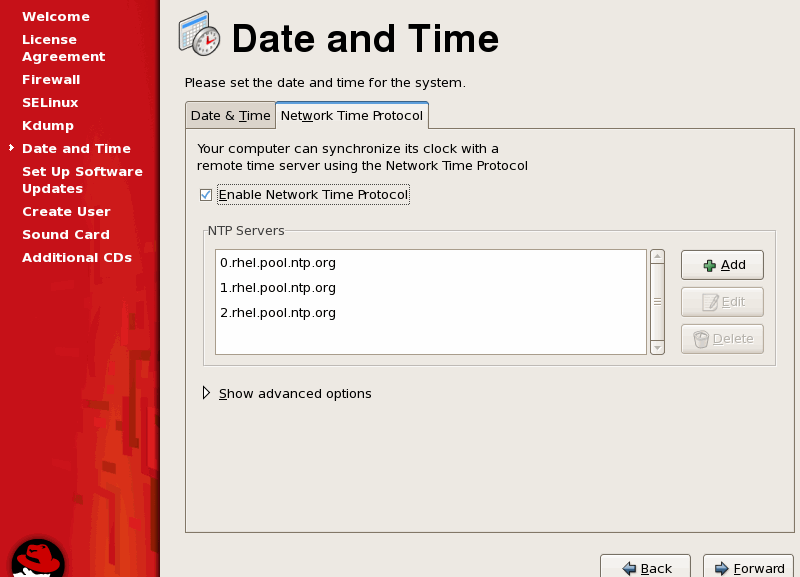Disable the Enable Network Time Protocol checkbox

click(x=206, y=195)
